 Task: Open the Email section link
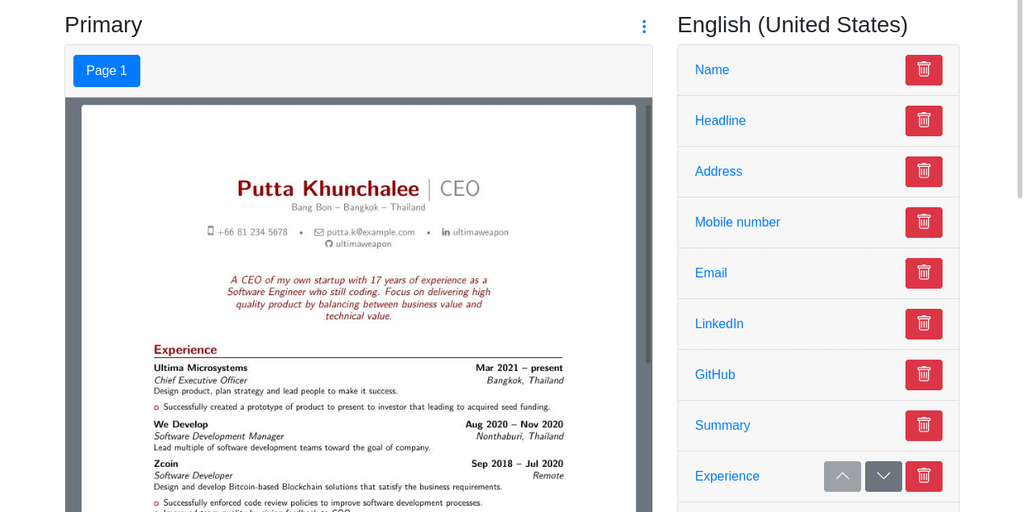711,273
